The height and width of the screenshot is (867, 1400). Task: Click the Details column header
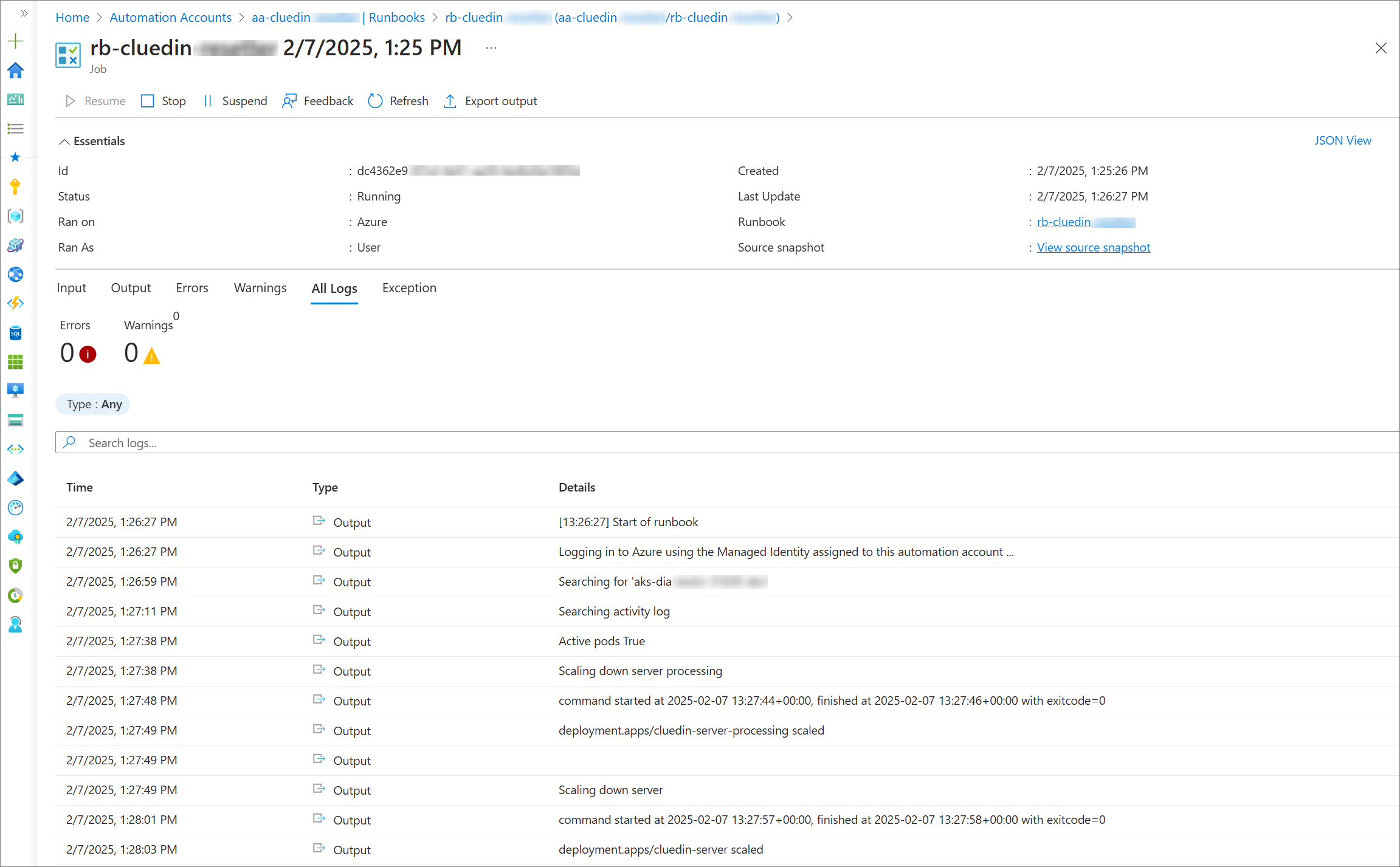coord(577,487)
